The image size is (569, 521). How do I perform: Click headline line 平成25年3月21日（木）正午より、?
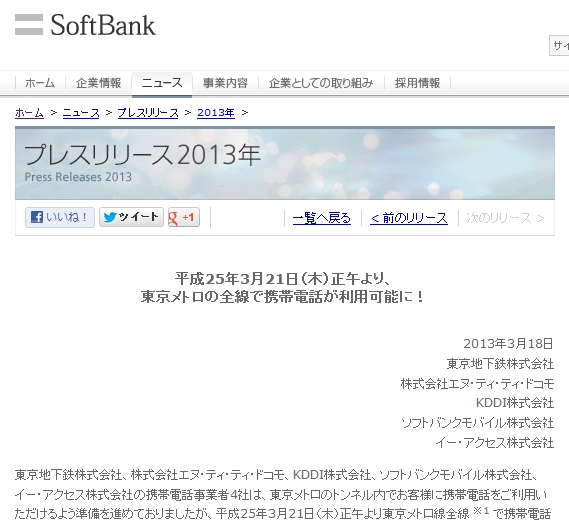(283, 279)
